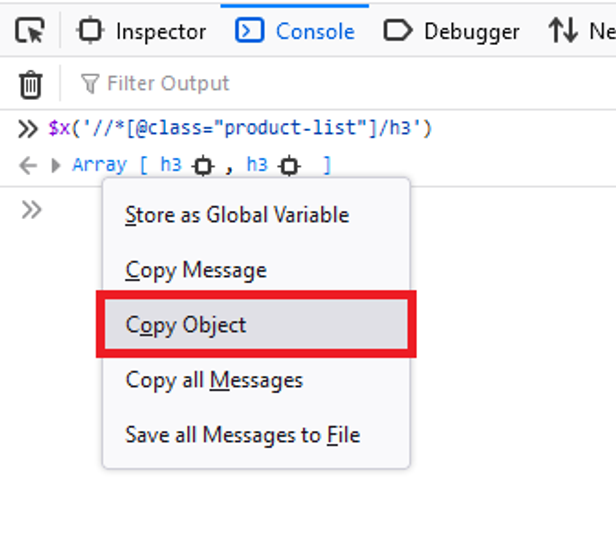Click the second h3 node inspector target icon
This screenshot has width=616, height=548.
290,165
